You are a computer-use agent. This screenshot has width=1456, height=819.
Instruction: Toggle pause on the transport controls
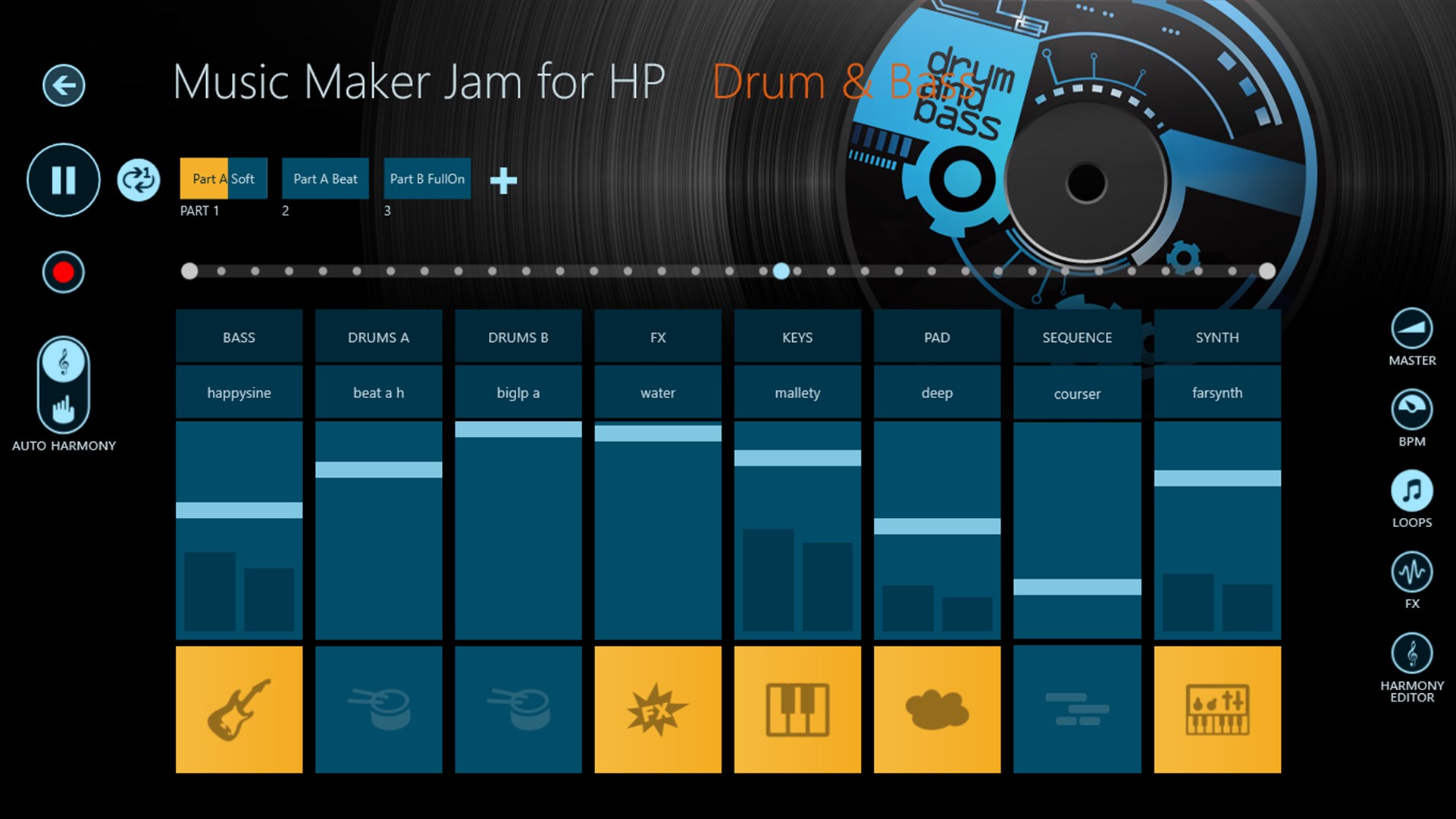[x=64, y=180]
